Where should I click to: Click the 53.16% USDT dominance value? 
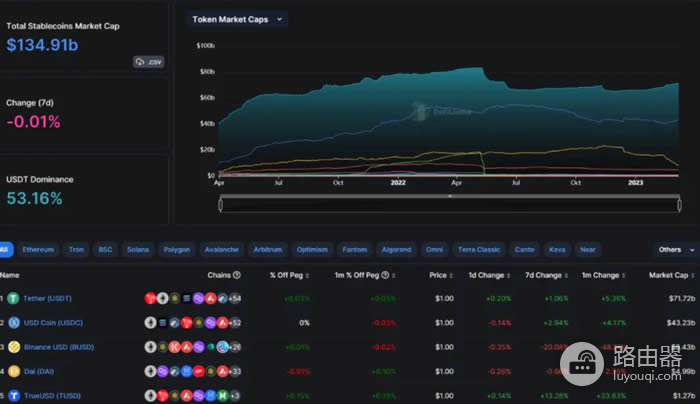[x=34, y=198]
